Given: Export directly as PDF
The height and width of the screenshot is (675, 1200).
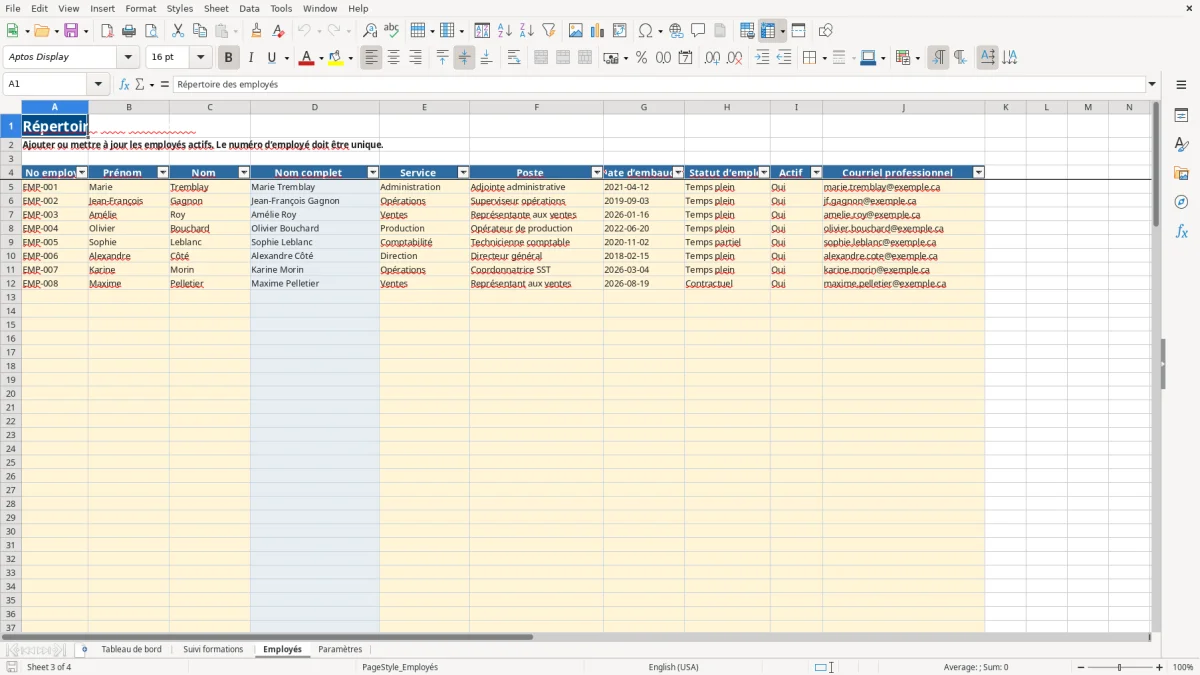Looking at the screenshot, I should pyautogui.click(x=107, y=31).
